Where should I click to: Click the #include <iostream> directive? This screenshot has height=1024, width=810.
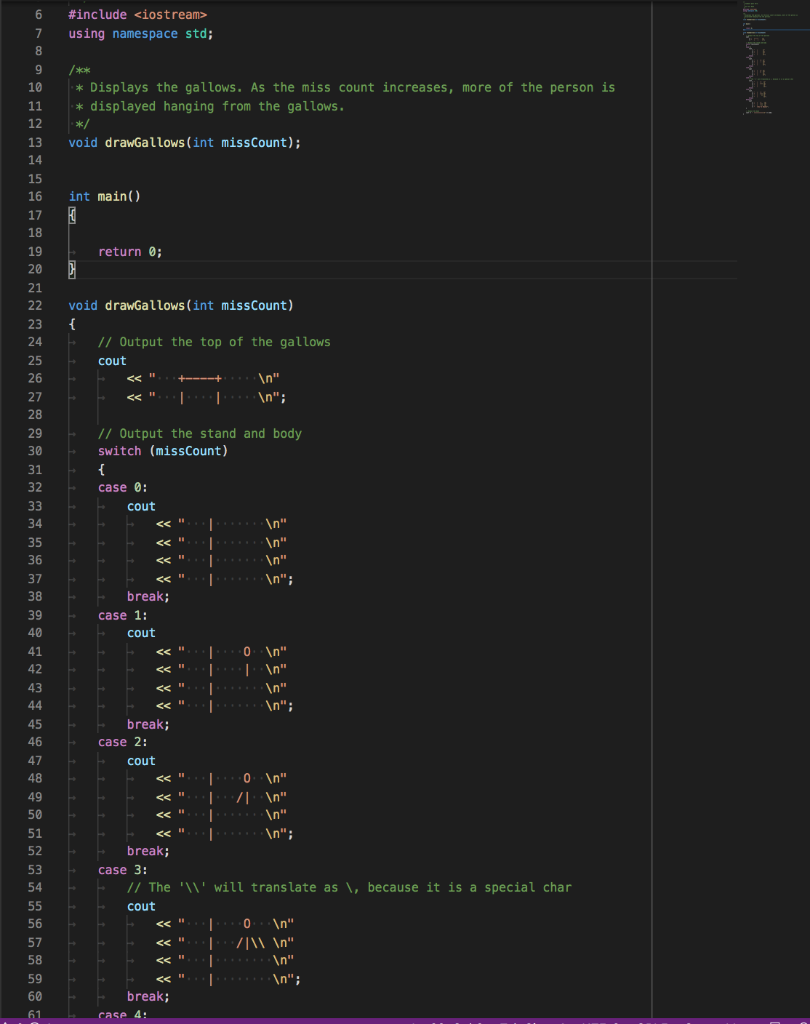(x=135, y=14)
